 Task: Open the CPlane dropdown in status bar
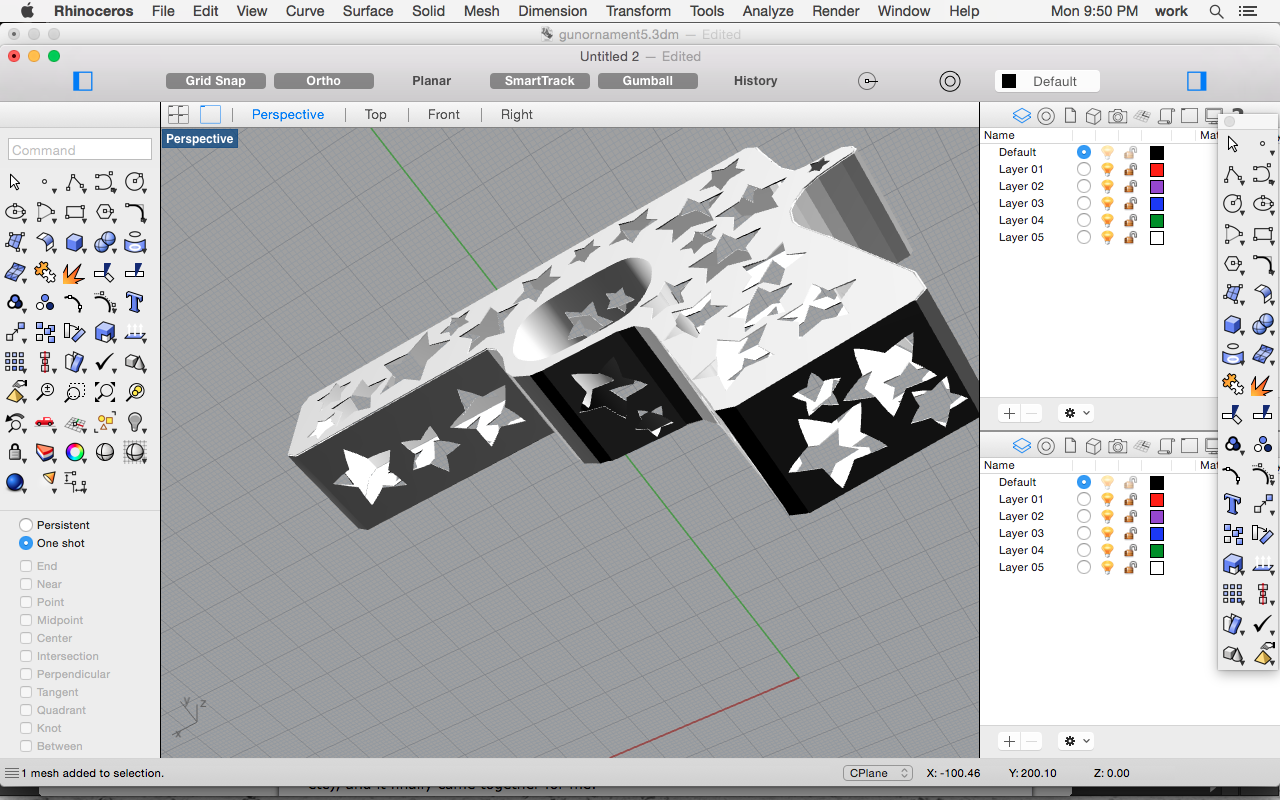click(x=878, y=773)
